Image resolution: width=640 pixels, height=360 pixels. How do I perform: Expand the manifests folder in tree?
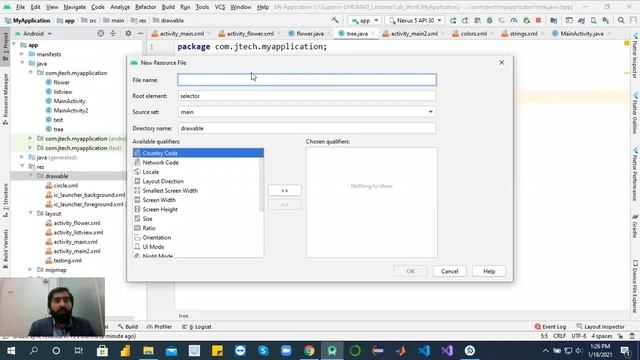(22, 54)
